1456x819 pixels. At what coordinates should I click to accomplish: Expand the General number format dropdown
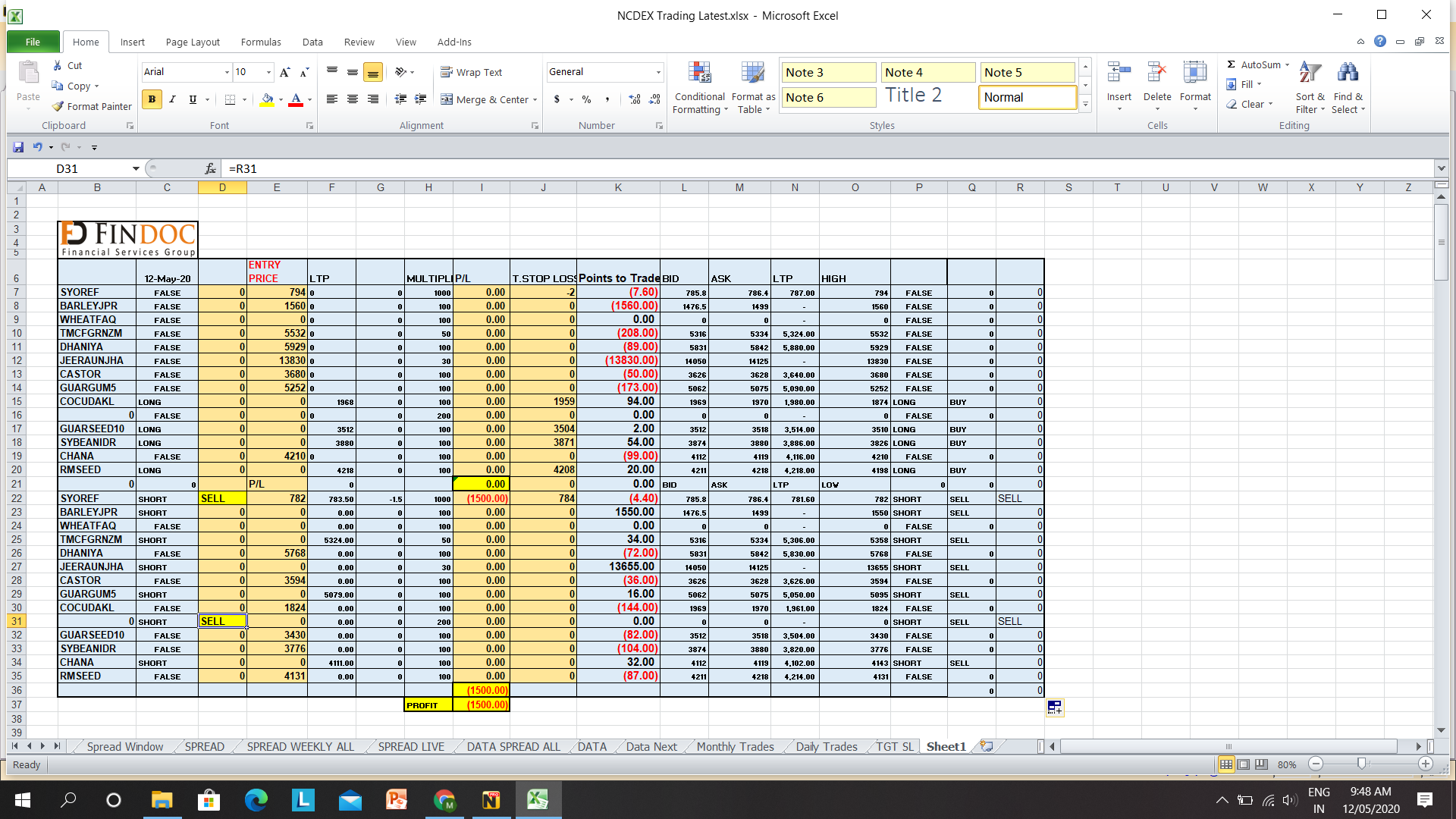point(657,73)
